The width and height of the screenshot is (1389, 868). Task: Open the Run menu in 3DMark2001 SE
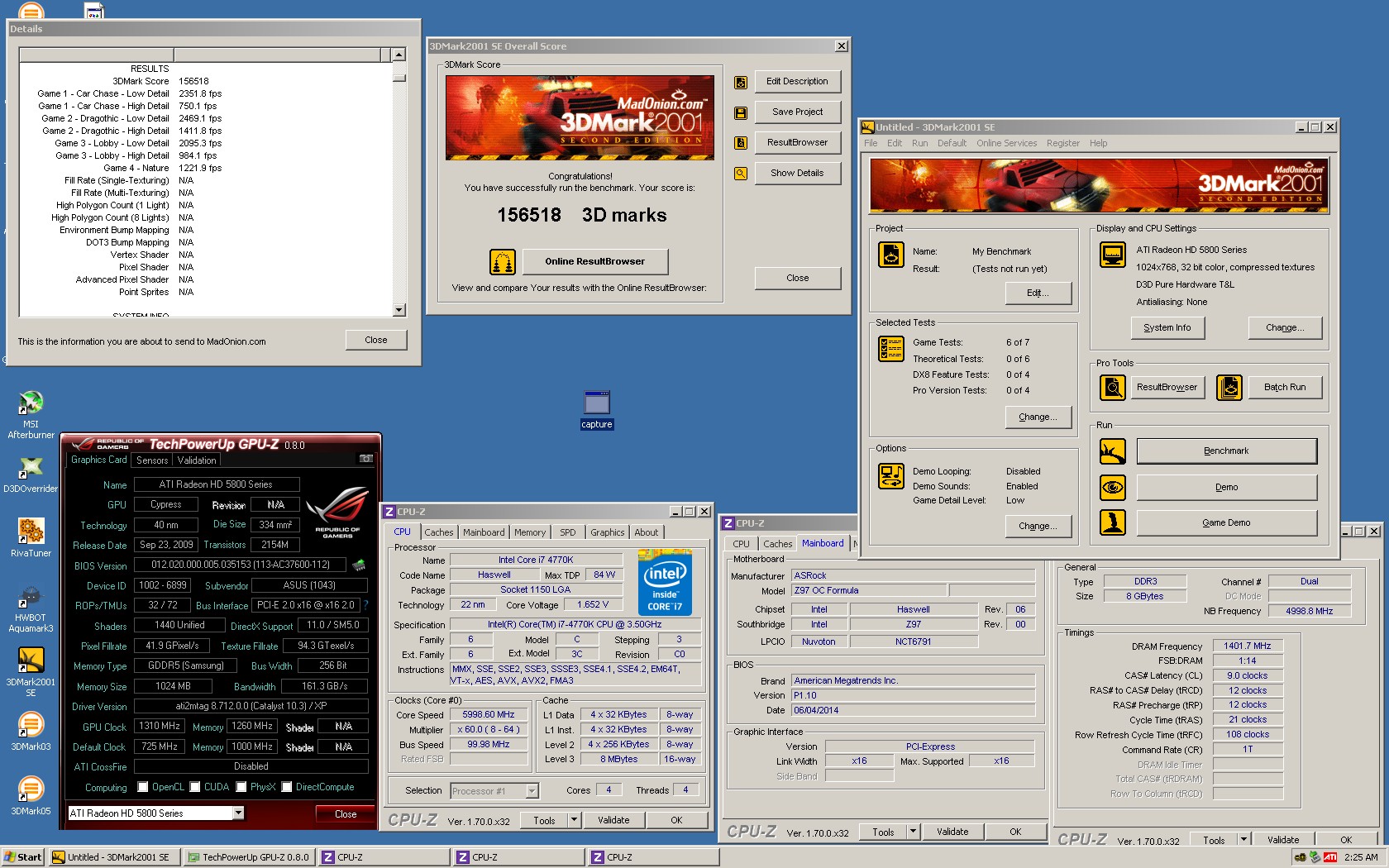click(x=919, y=143)
